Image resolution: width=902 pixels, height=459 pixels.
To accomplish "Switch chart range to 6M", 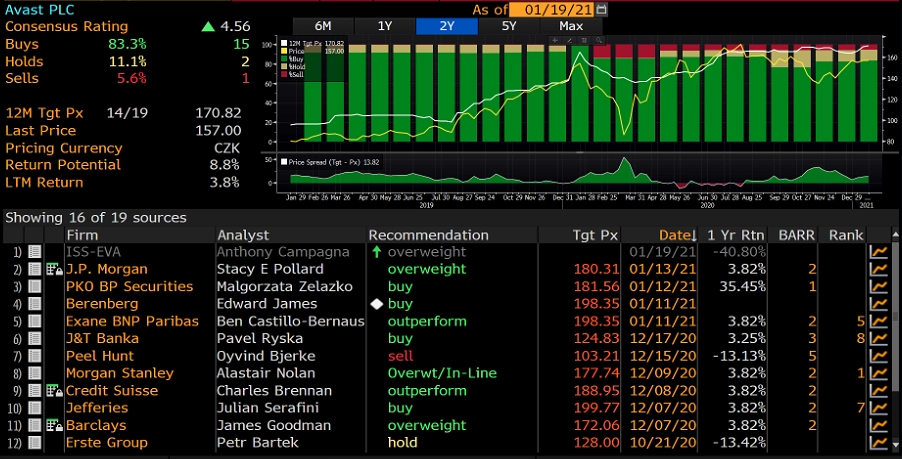I will click(323, 26).
